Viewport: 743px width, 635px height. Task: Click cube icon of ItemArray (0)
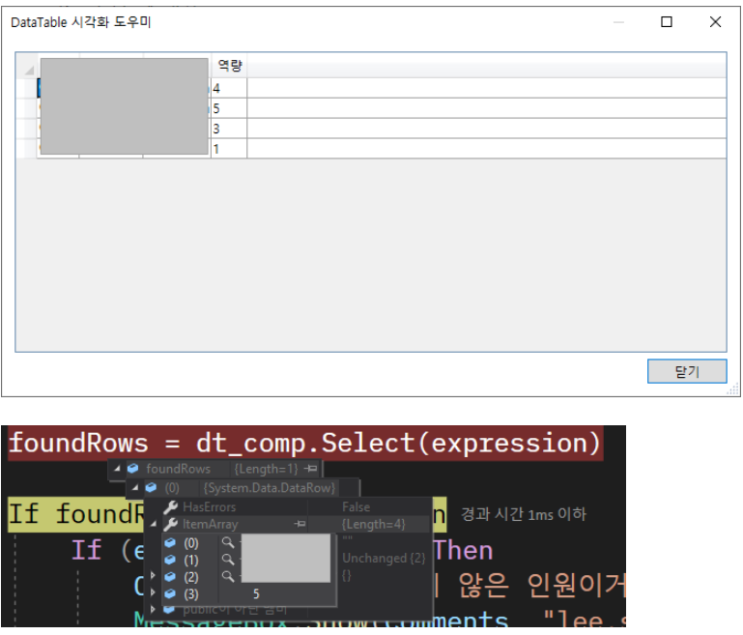point(170,543)
